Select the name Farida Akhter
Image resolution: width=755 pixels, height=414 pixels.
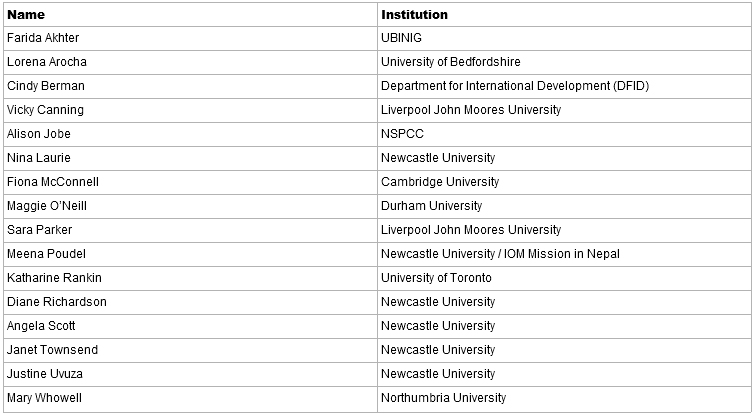[43, 38]
